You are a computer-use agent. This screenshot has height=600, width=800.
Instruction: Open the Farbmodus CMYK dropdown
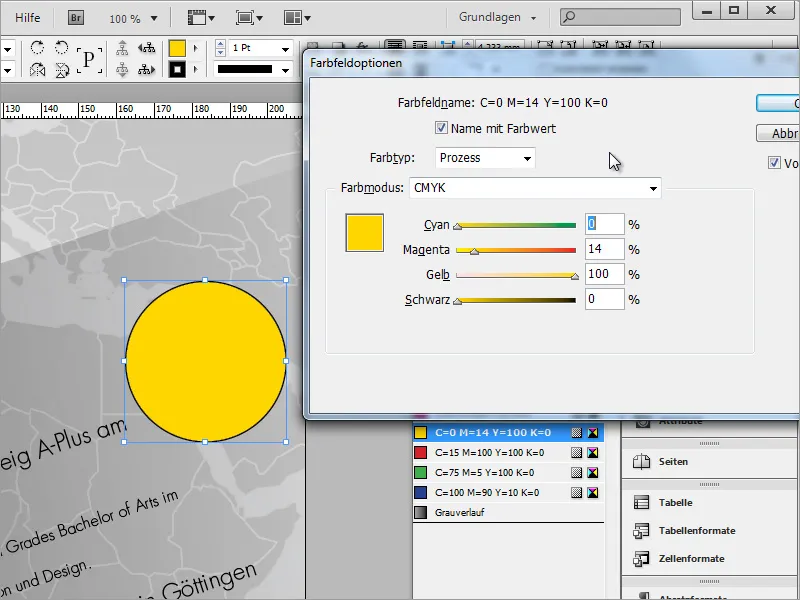[x=535, y=188]
